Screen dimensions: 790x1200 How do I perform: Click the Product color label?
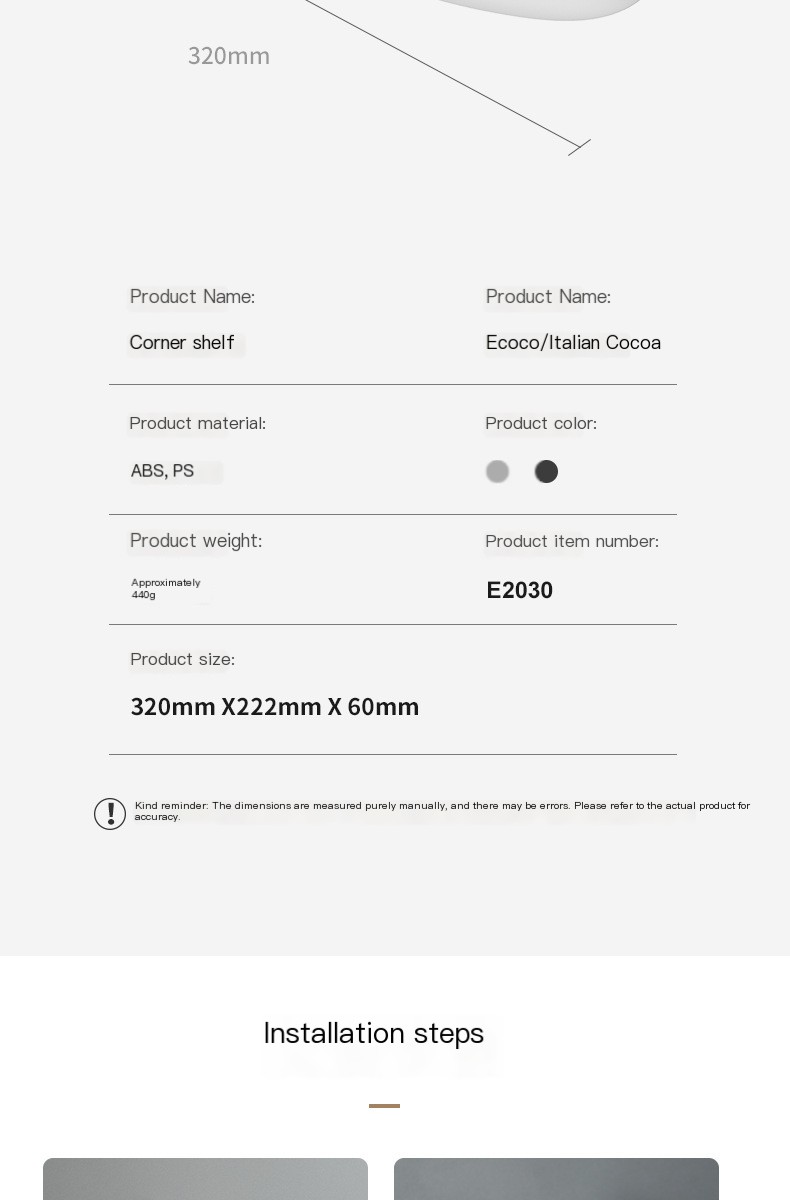(541, 423)
